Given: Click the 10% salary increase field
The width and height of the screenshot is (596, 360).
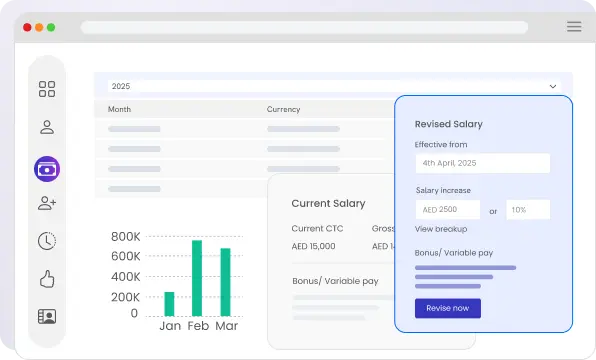Looking at the screenshot, I should [x=528, y=209].
